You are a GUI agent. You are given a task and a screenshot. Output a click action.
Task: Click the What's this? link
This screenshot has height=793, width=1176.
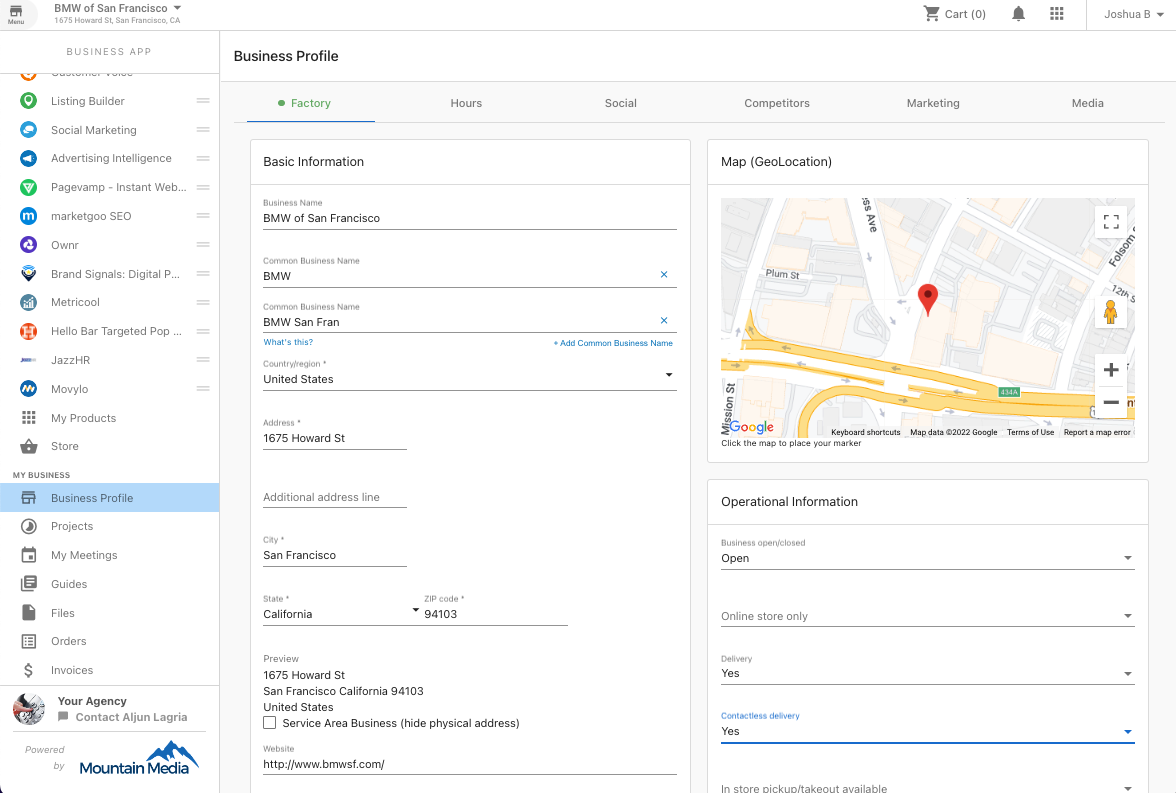click(288, 342)
